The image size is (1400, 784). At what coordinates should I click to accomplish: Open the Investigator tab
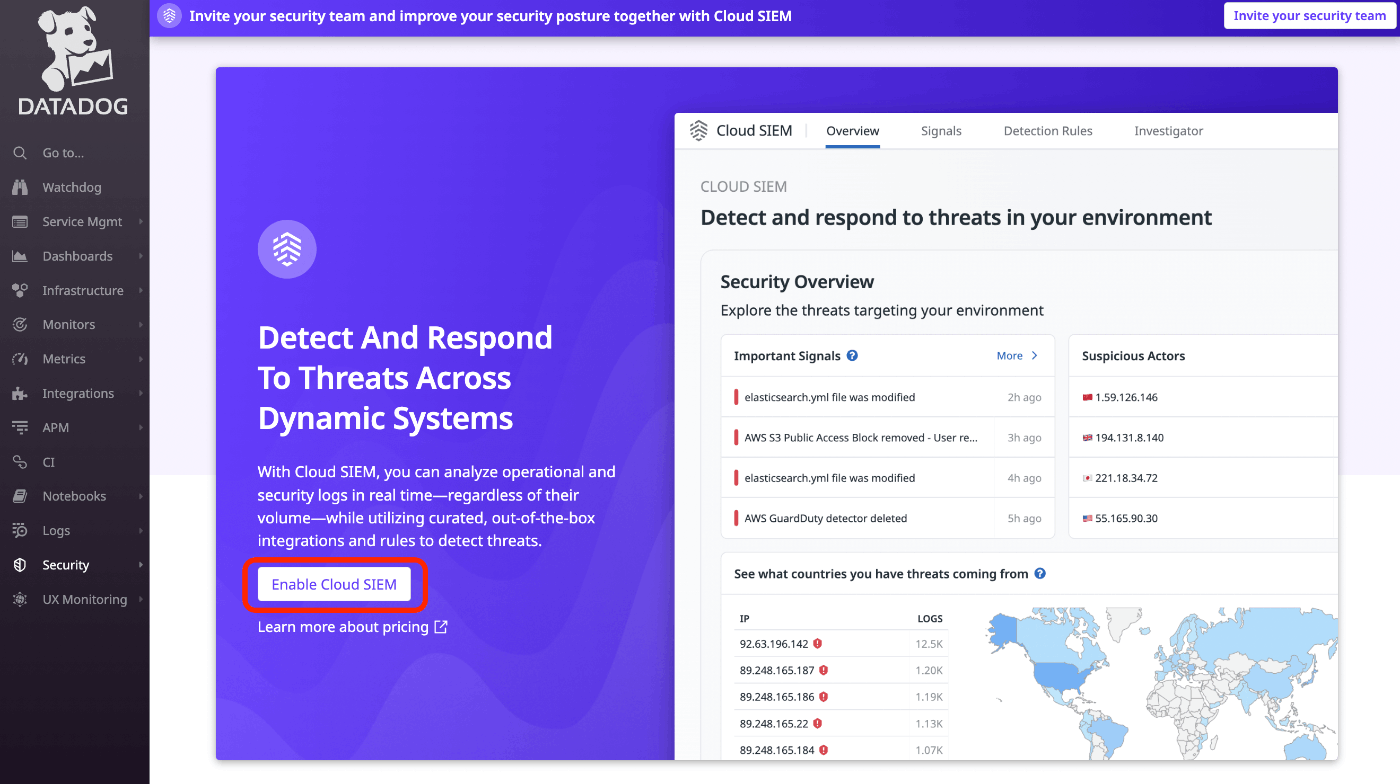(1168, 131)
